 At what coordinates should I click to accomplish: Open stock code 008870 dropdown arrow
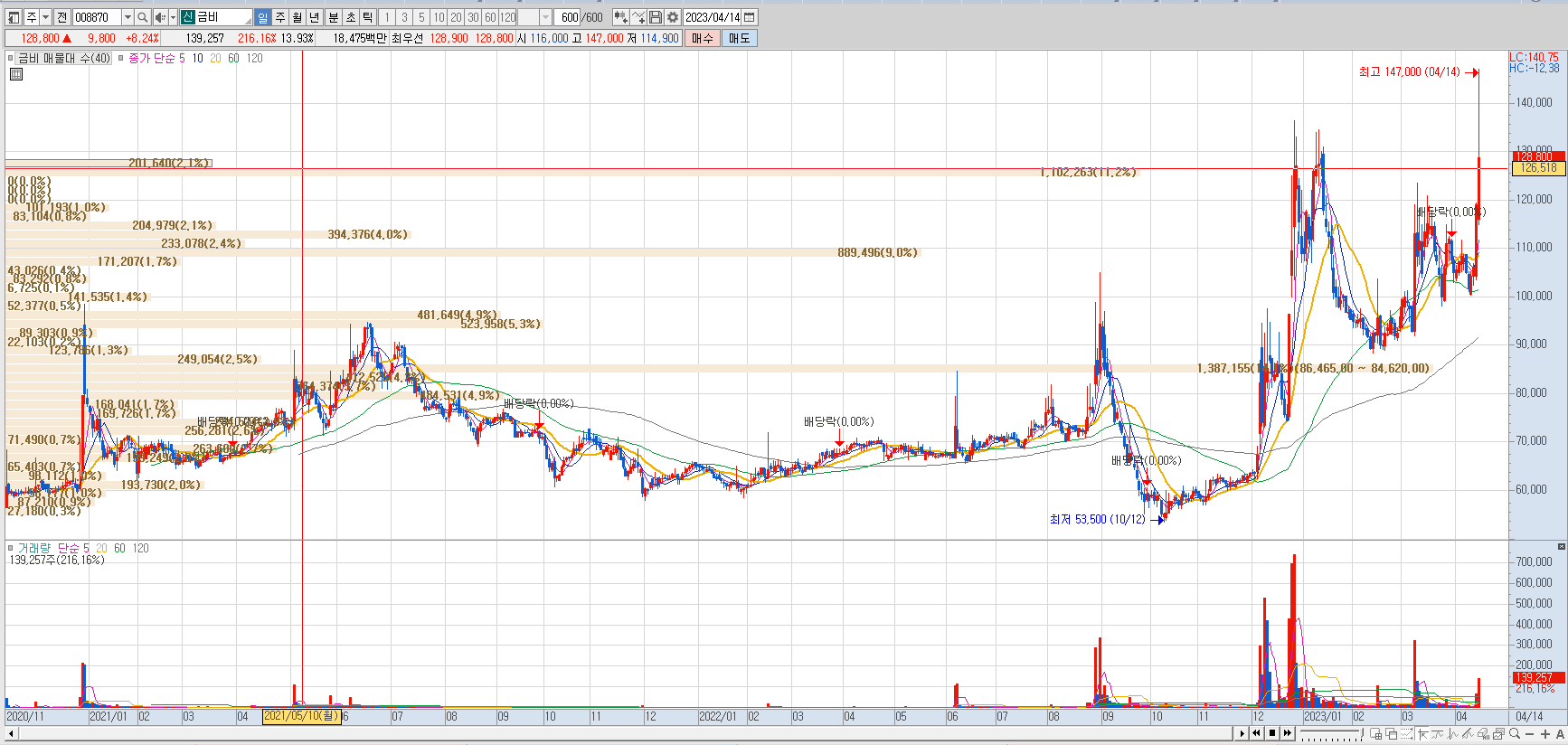128,17
